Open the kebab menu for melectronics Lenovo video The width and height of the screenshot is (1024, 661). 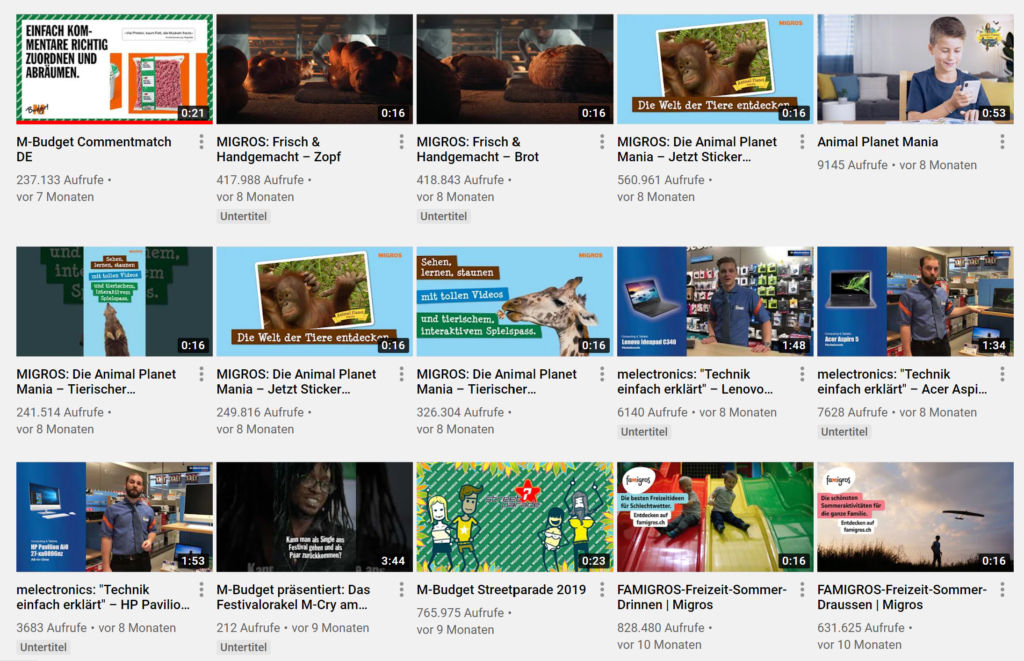(x=802, y=374)
